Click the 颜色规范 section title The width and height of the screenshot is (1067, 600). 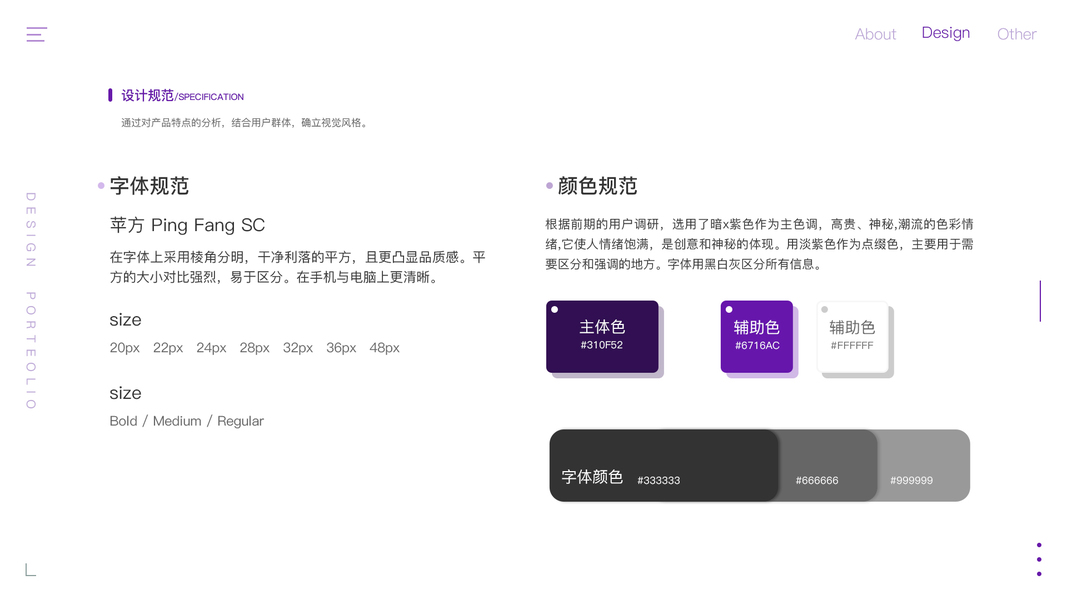597,186
